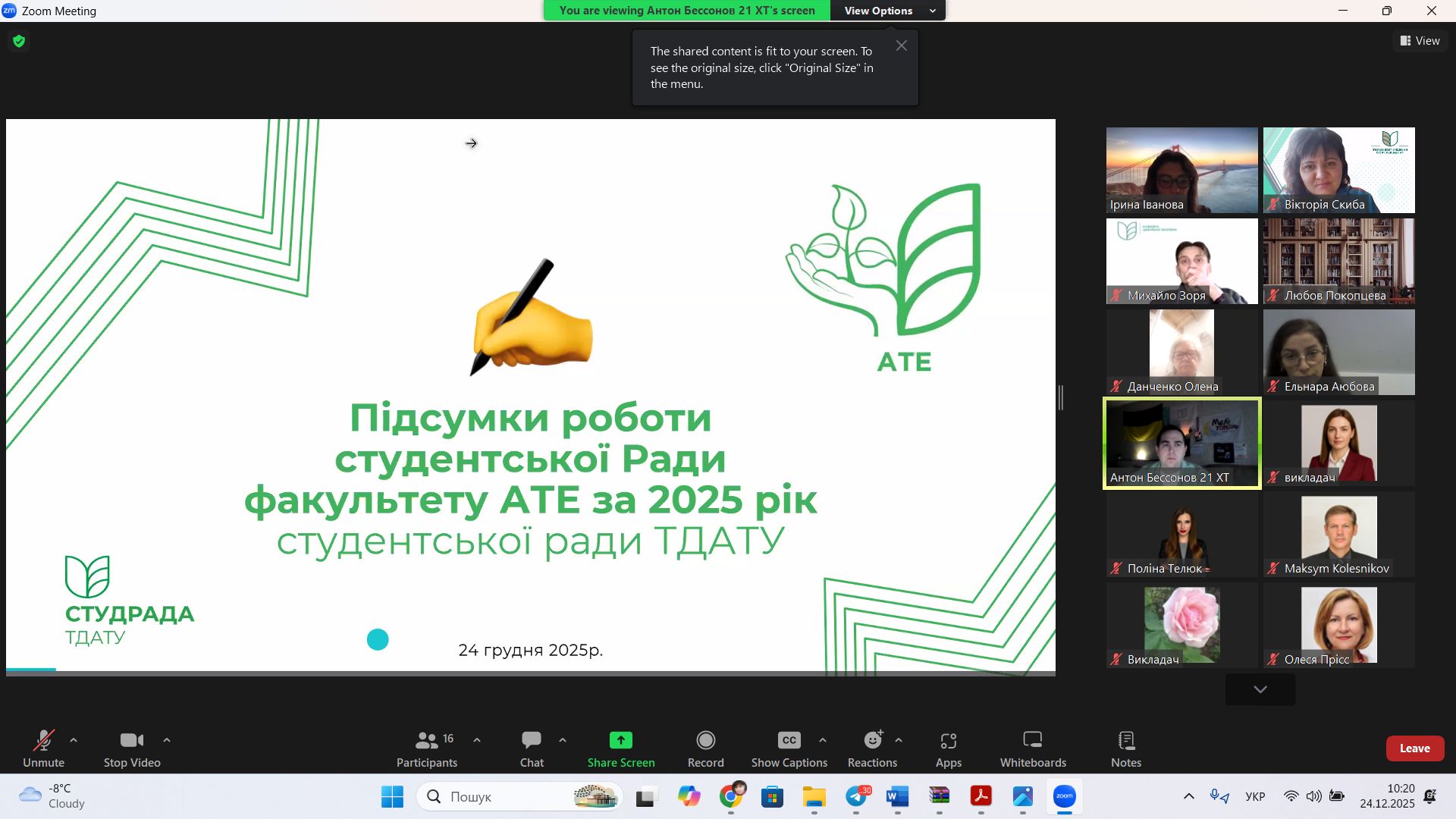This screenshot has height=819, width=1456.
Task: Expand audio options next to Unmute
Action: click(x=73, y=741)
